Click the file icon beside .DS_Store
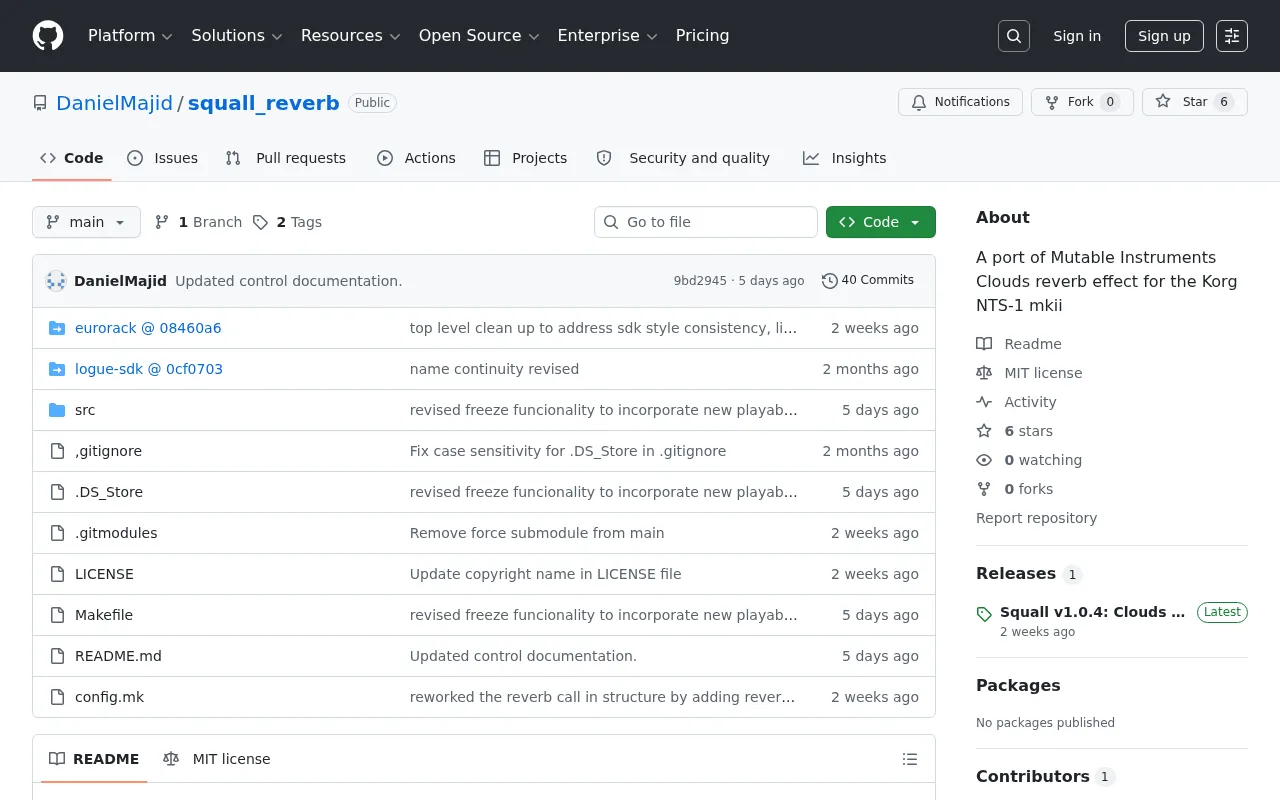 [x=57, y=492]
